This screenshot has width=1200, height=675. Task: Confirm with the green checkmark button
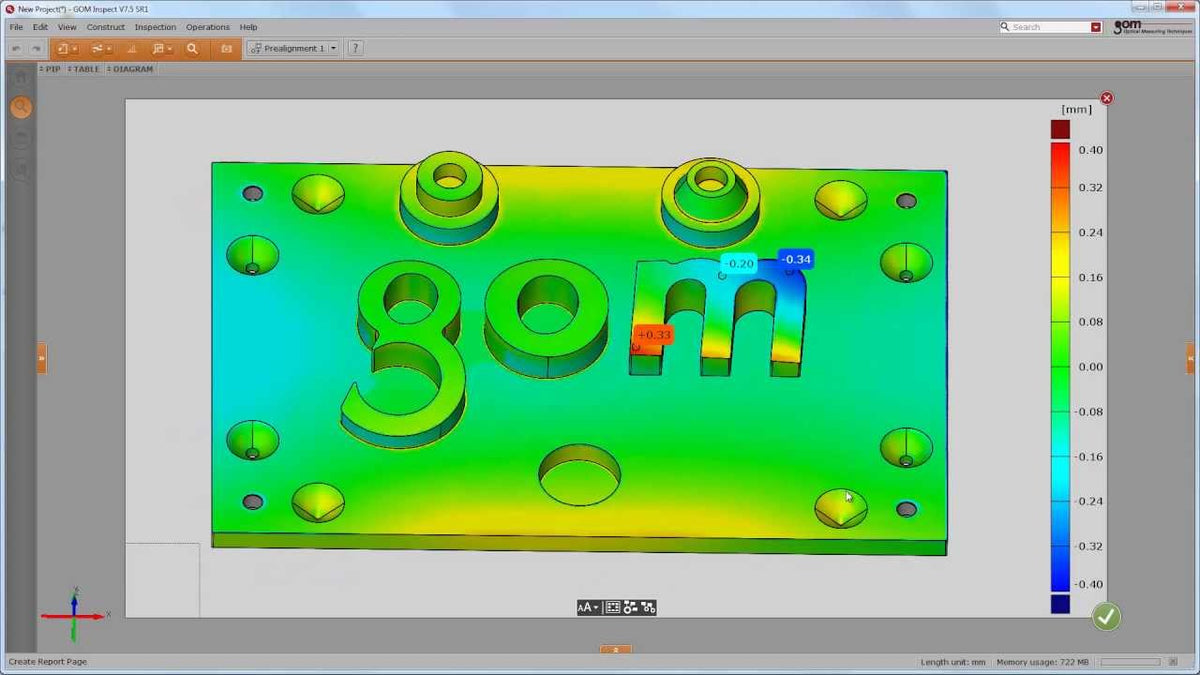click(x=1105, y=618)
